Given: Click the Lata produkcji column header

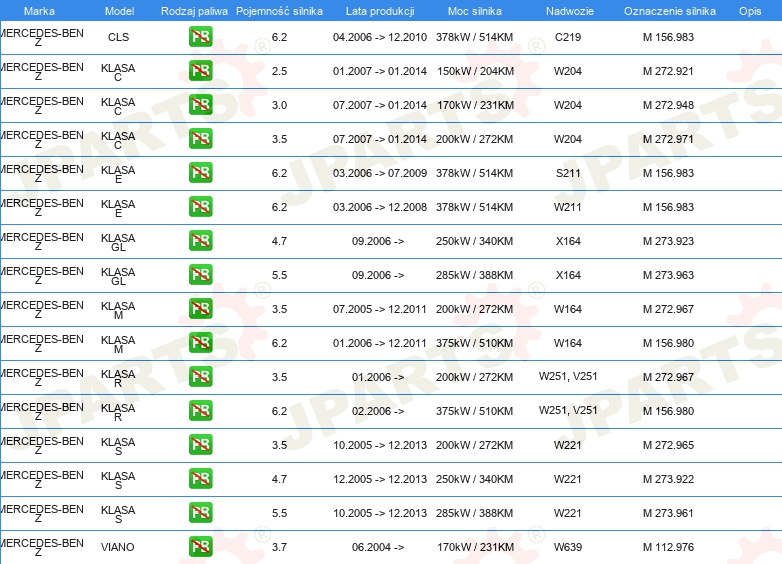Looking at the screenshot, I should coord(378,10).
